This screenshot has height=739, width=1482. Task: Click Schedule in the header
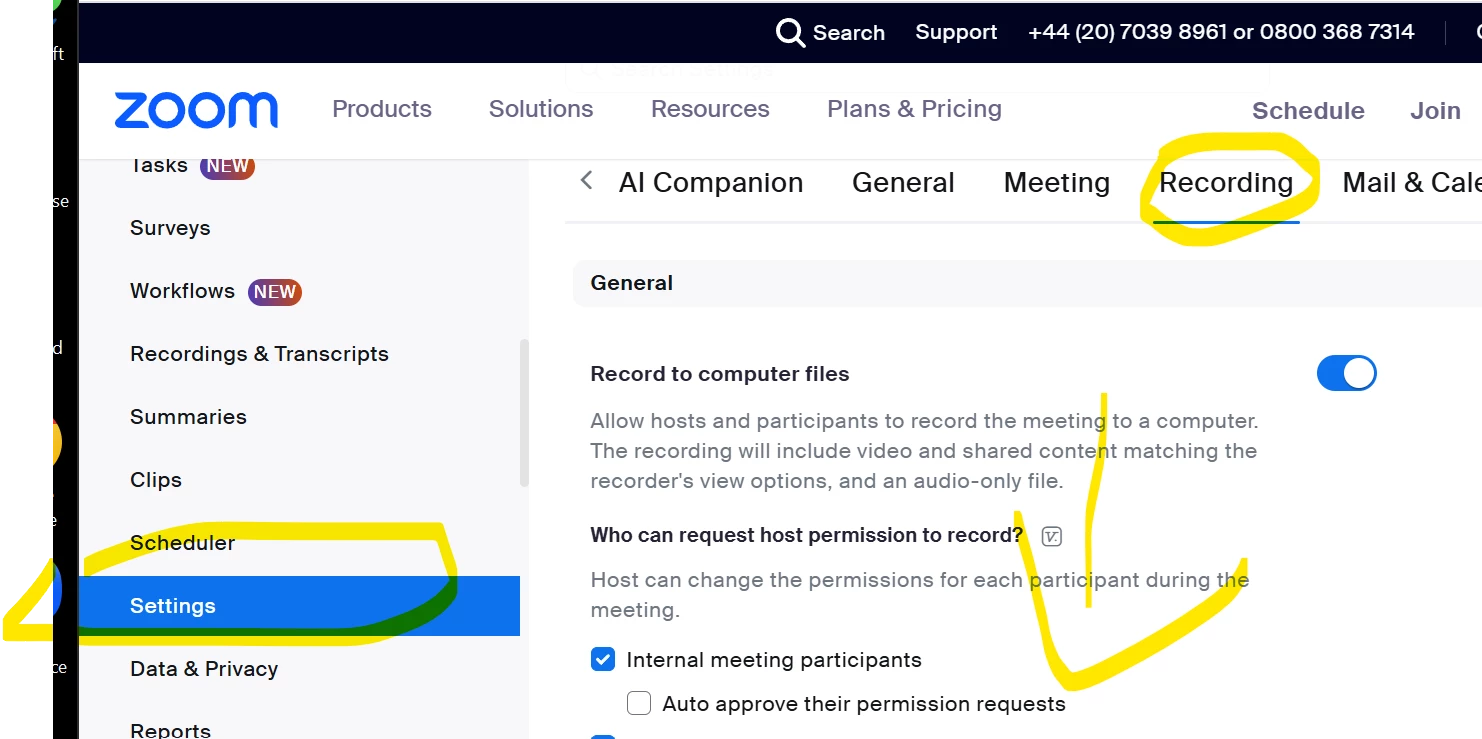click(x=1308, y=111)
